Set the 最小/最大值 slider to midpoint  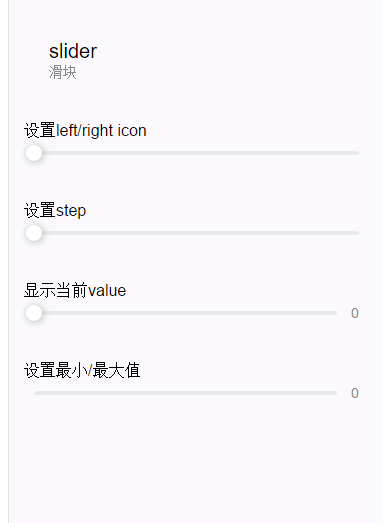click(185, 393)
